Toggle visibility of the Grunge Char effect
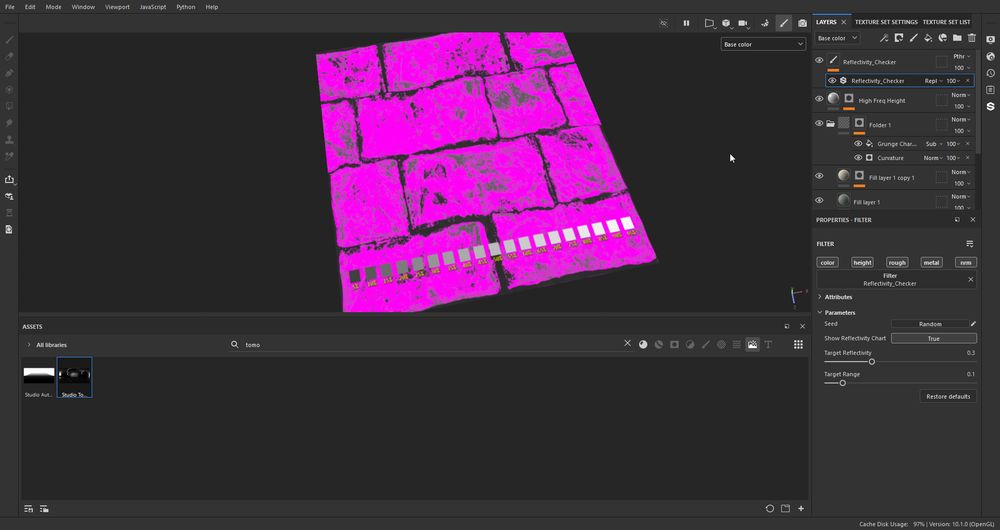Viewport: 1000px width, 530px height. (x=858, y=144)
